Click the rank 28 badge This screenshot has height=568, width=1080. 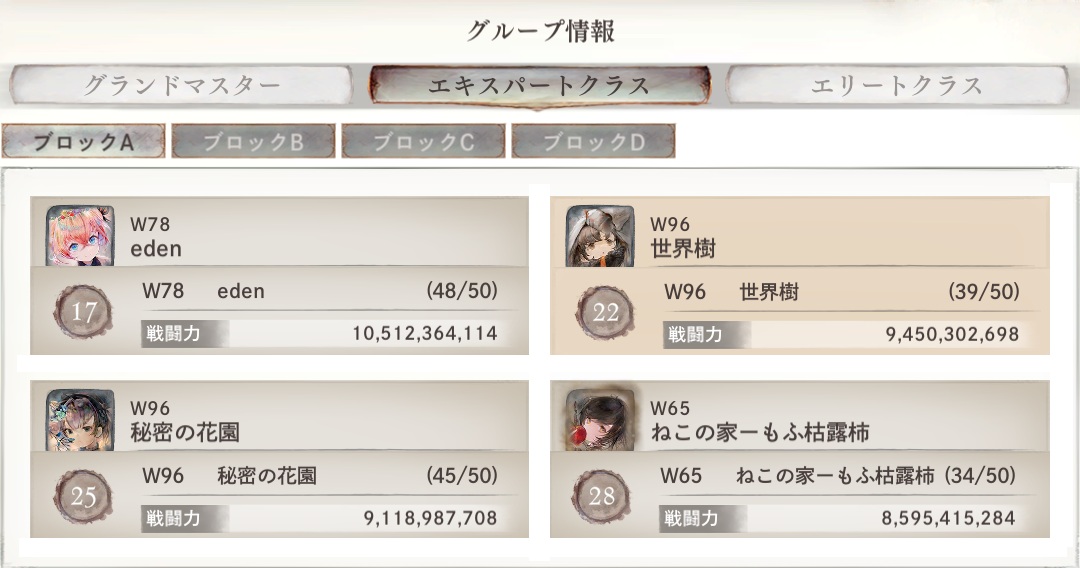605,496
